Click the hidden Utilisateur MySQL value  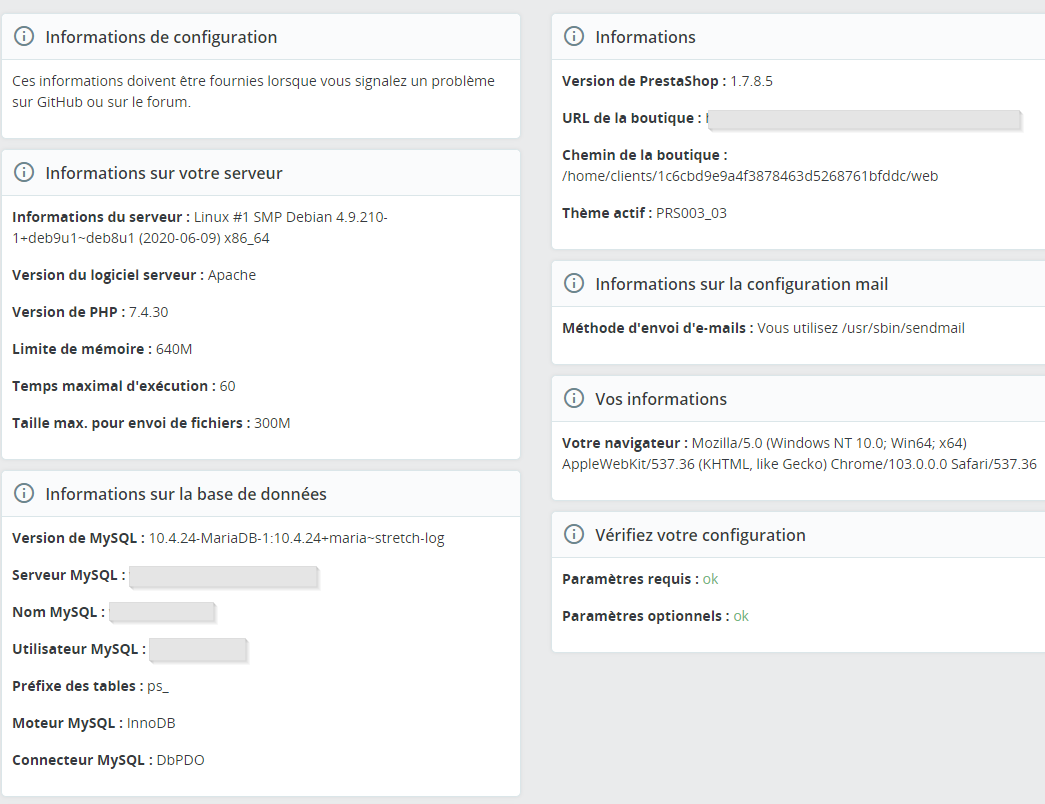[x=198, y=650]
